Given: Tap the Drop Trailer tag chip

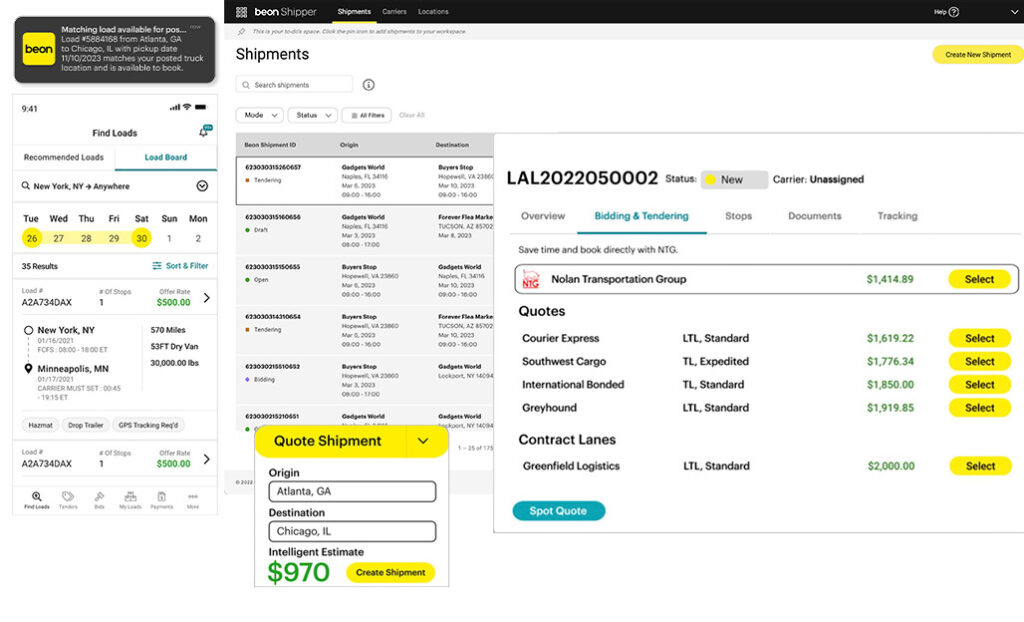Looking at the screenshot, I should click(x=86, y=425).
